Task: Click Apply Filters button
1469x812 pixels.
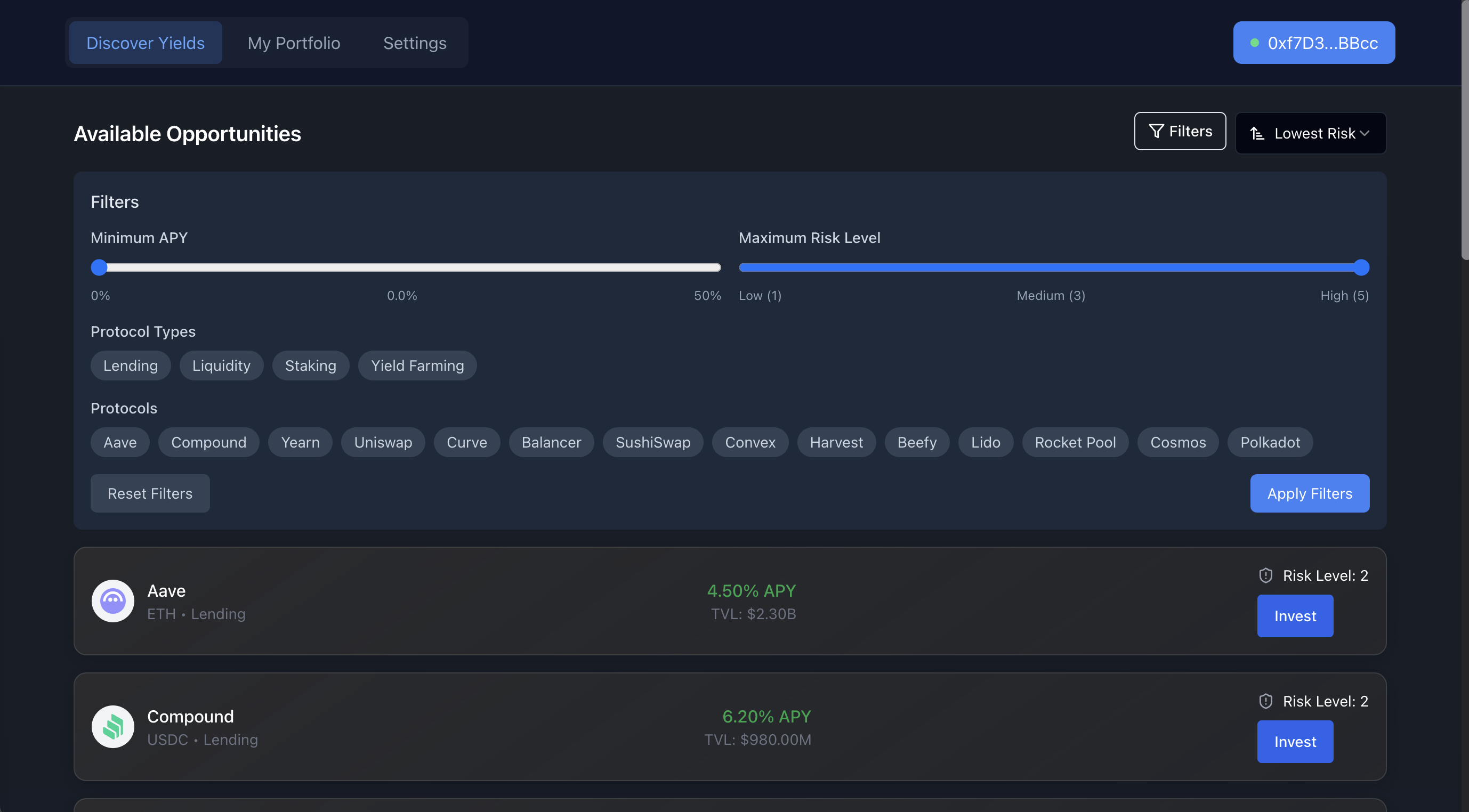Action: 1310,493
